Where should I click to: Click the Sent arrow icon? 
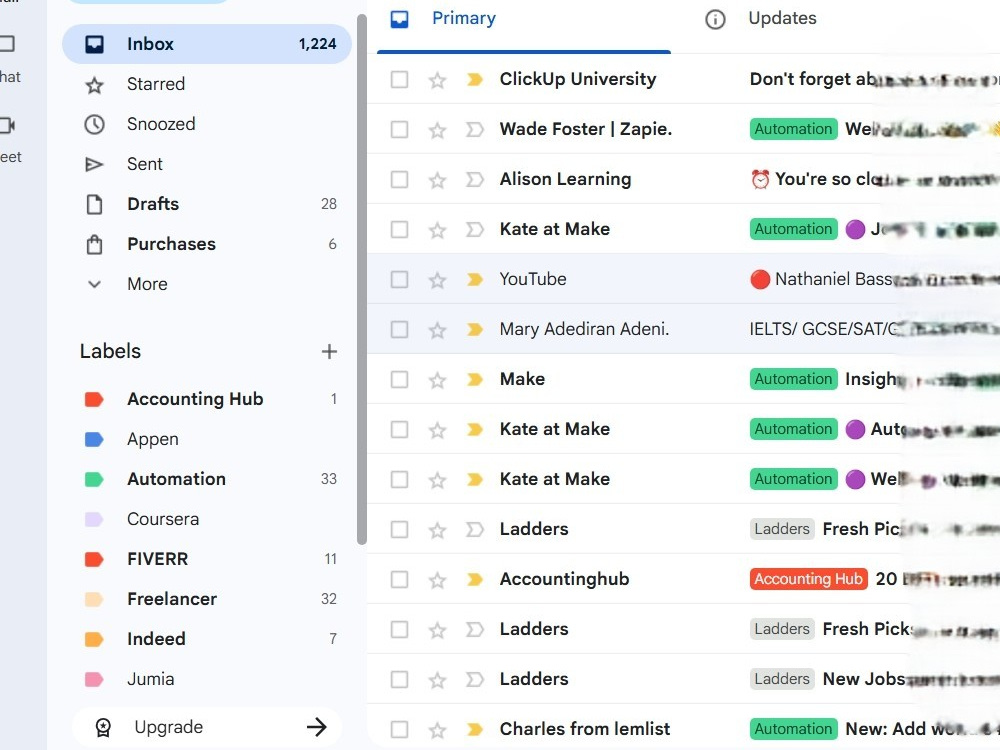(94, 165)
